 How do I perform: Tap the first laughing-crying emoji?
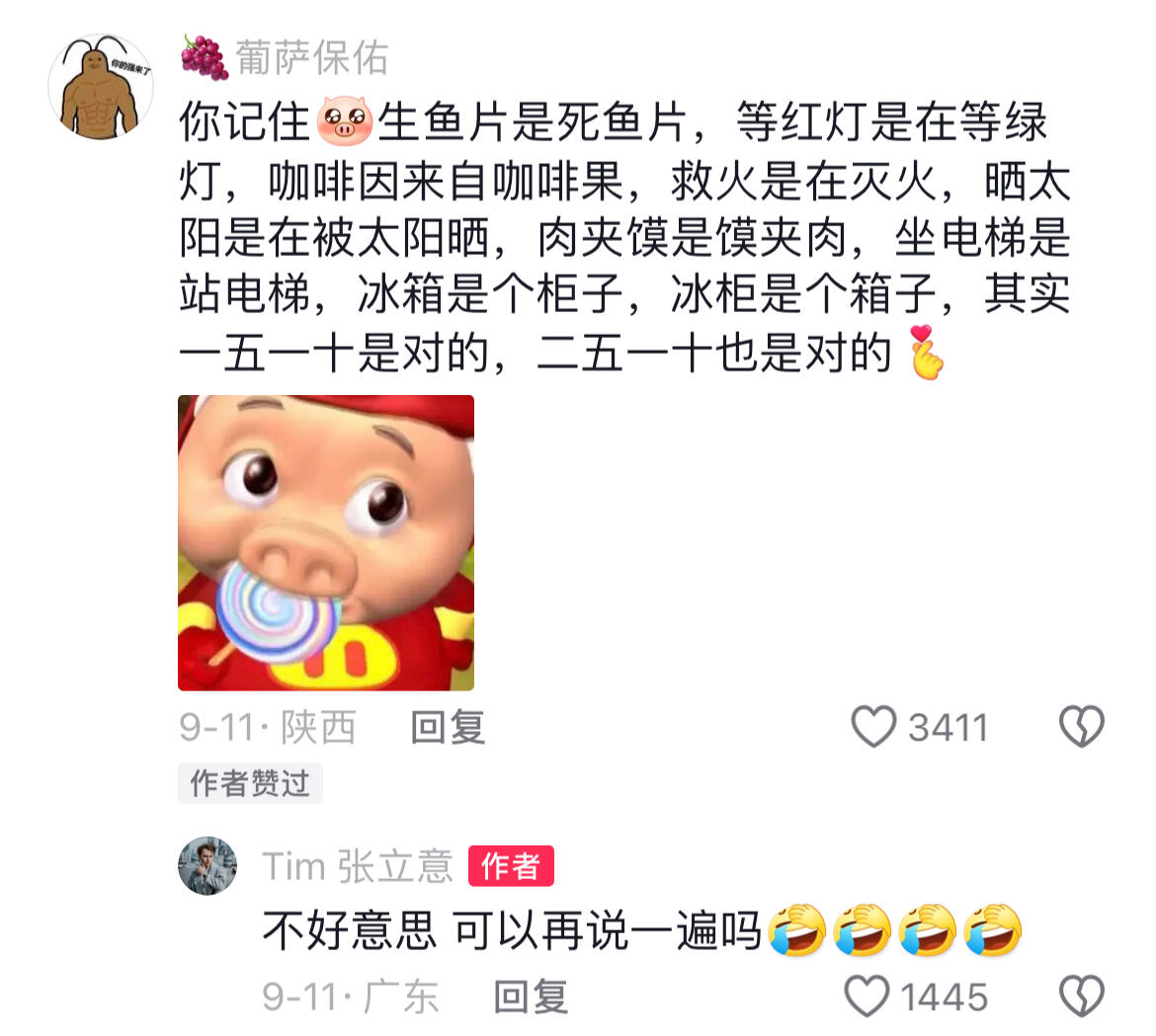pos(797,930)
